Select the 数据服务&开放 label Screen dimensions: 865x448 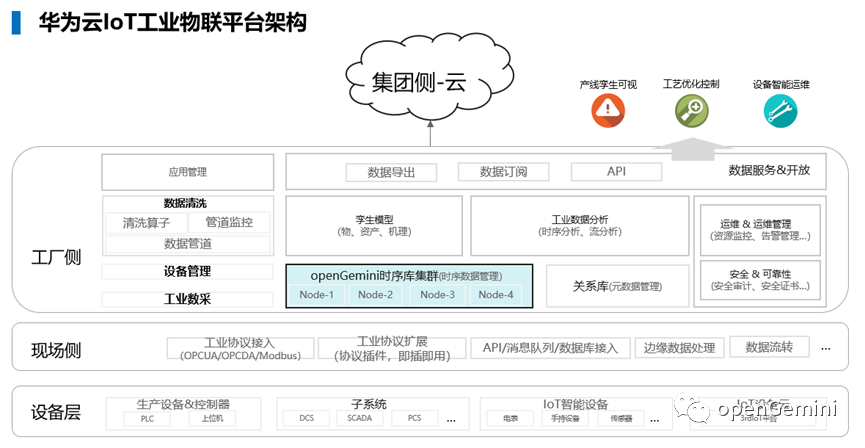(769, 170)
